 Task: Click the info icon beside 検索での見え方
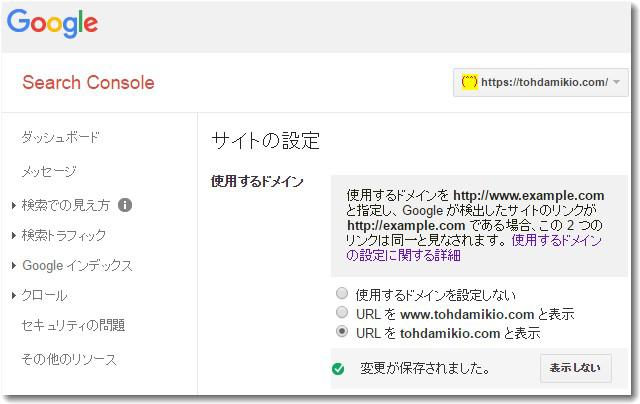pos(125,205)
